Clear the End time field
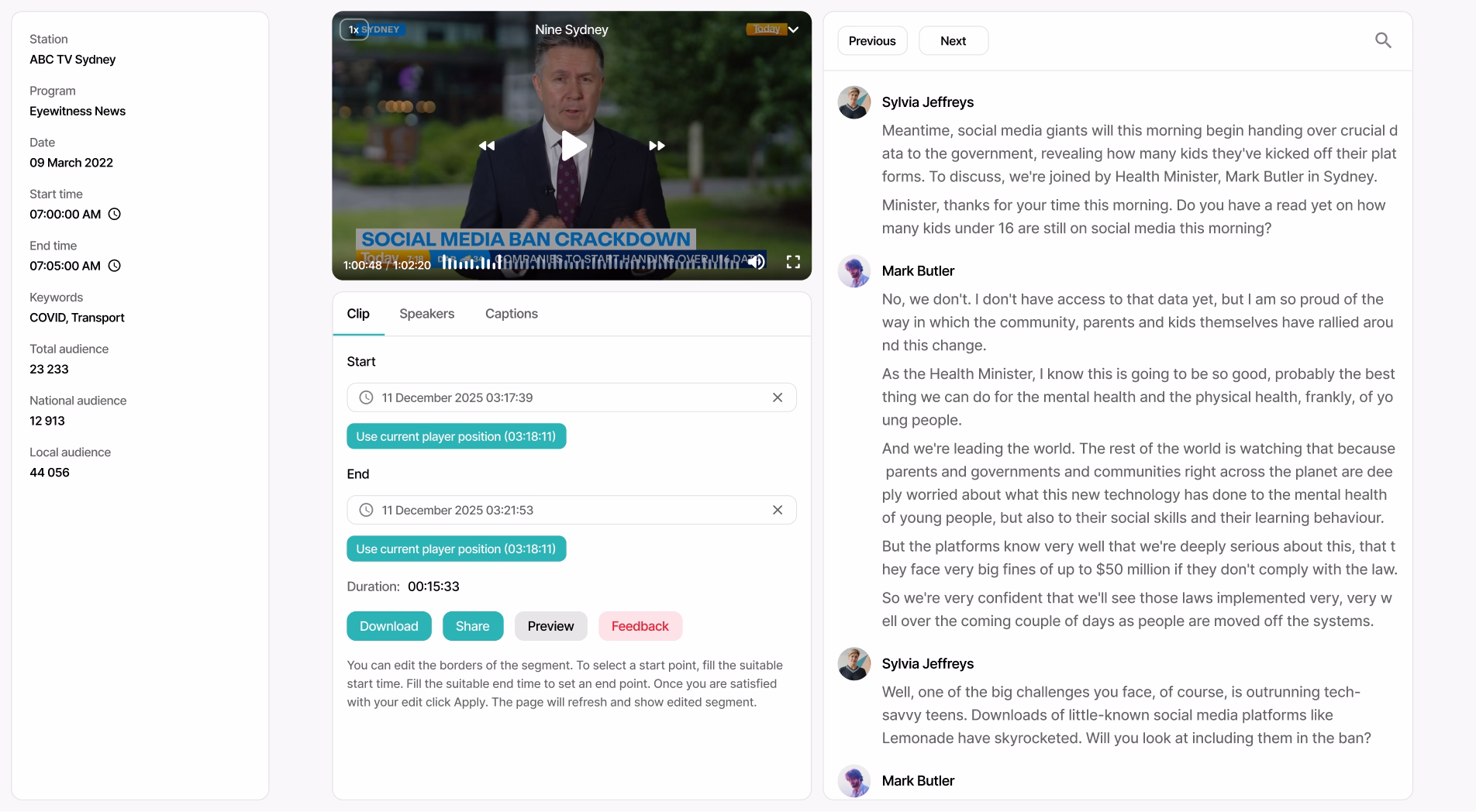 pyautogui.click(x=778, y=510)
